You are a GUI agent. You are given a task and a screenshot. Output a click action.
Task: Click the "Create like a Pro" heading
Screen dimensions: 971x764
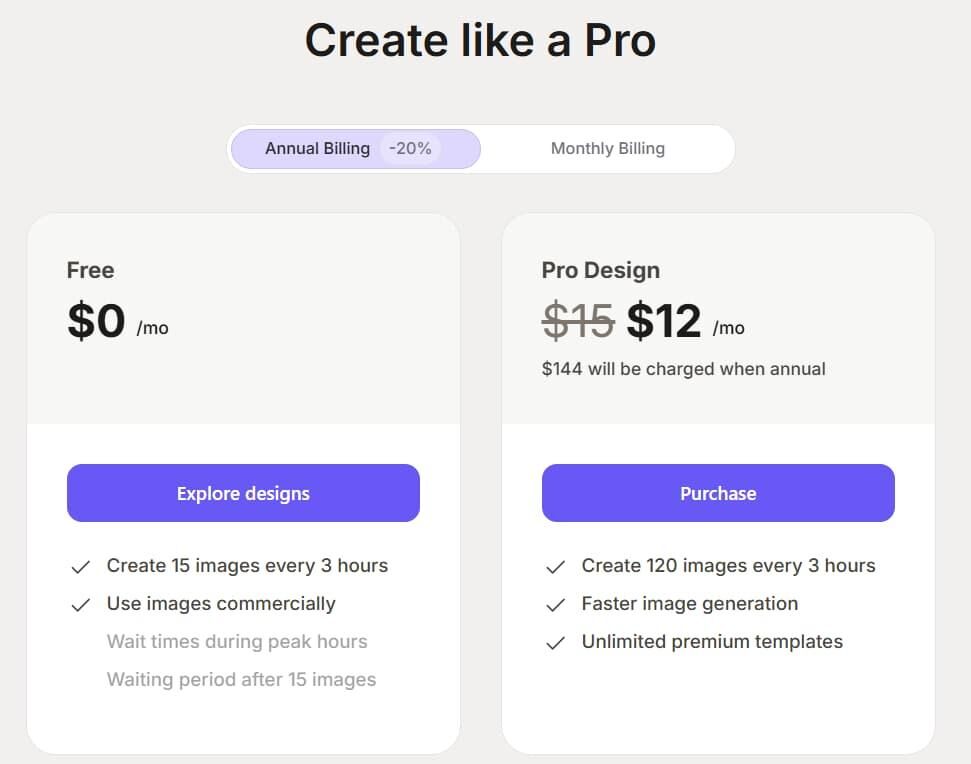pos(480,41)
